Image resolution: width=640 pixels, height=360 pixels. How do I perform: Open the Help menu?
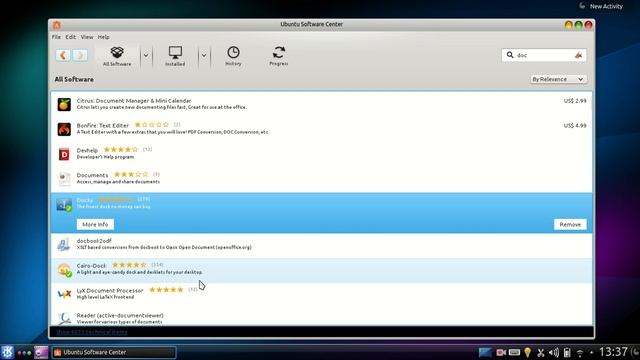tap(103, 37)
